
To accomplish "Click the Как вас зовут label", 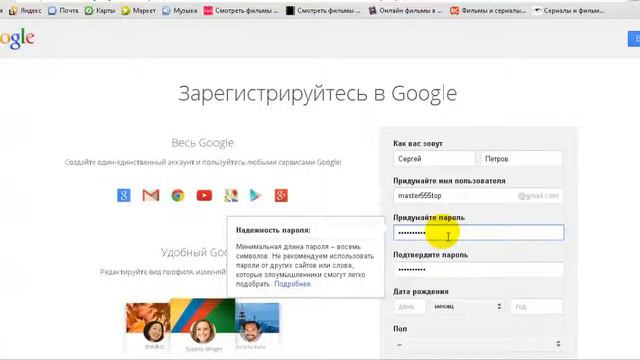I will 418,144.
